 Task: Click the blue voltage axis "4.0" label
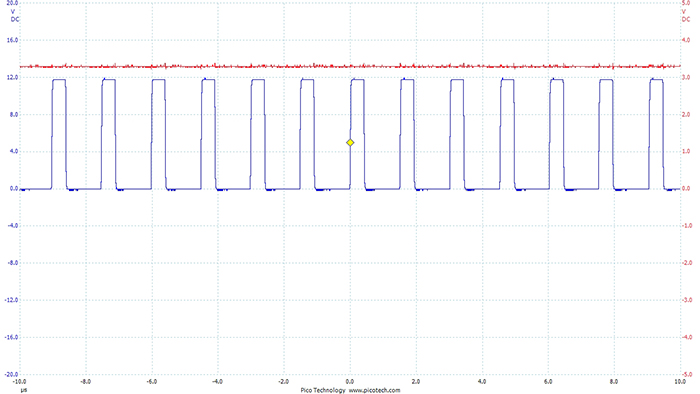click(14, 151)
